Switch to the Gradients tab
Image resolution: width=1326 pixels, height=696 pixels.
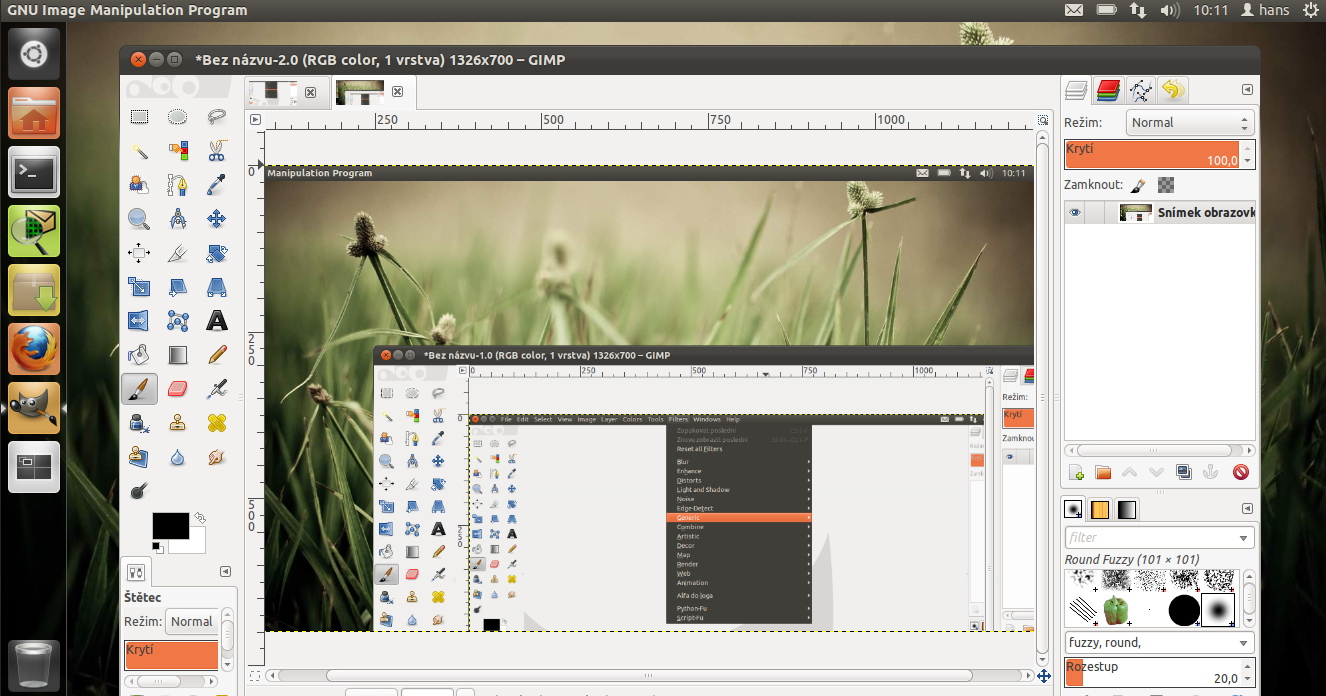tap(1127, 509)
